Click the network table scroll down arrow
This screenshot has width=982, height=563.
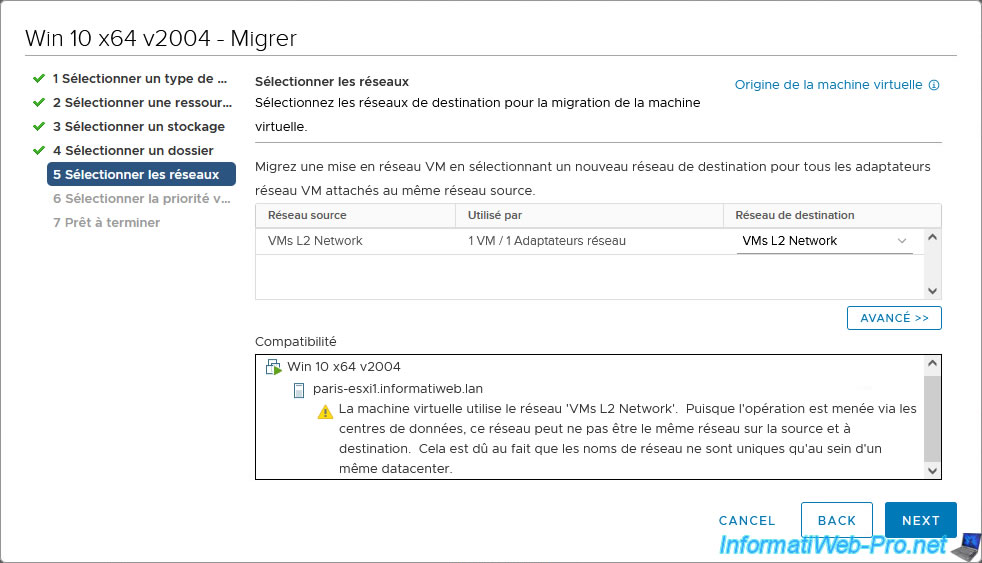[x=932, y=291]
